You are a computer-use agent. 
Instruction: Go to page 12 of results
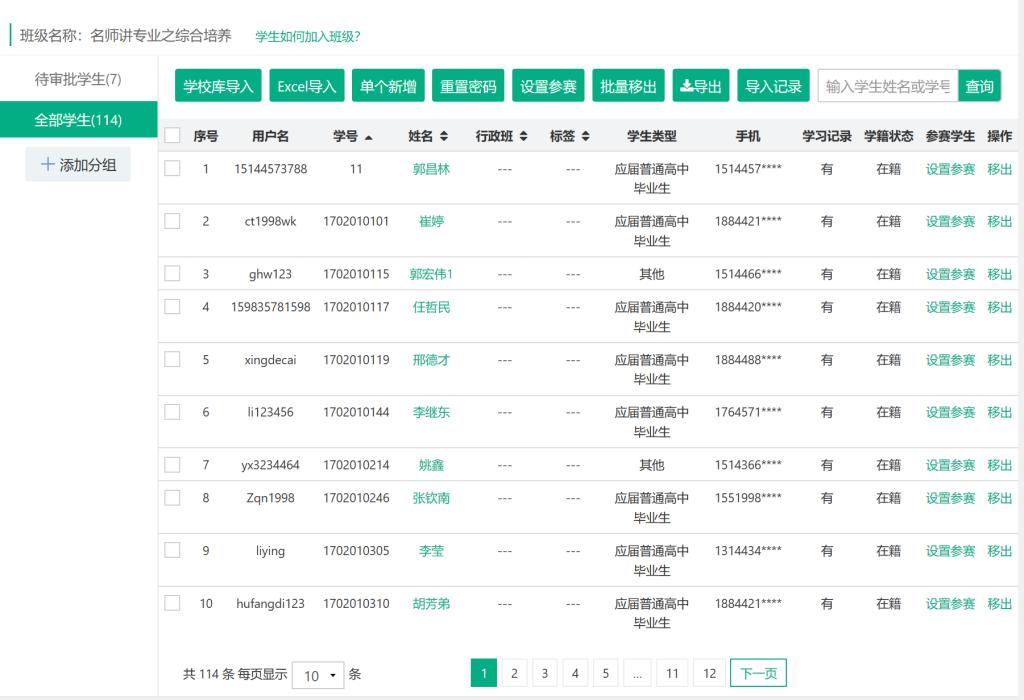coord(709,674)
